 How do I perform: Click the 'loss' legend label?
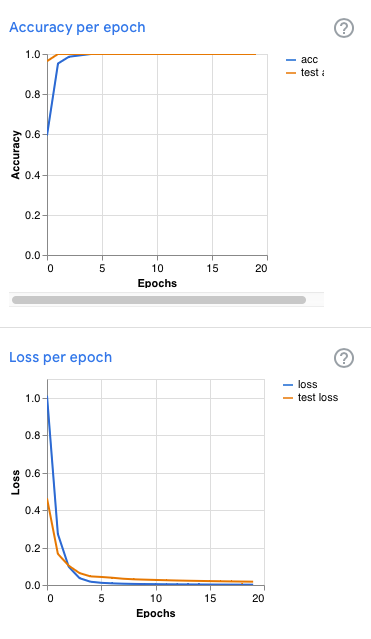[307, 384]
